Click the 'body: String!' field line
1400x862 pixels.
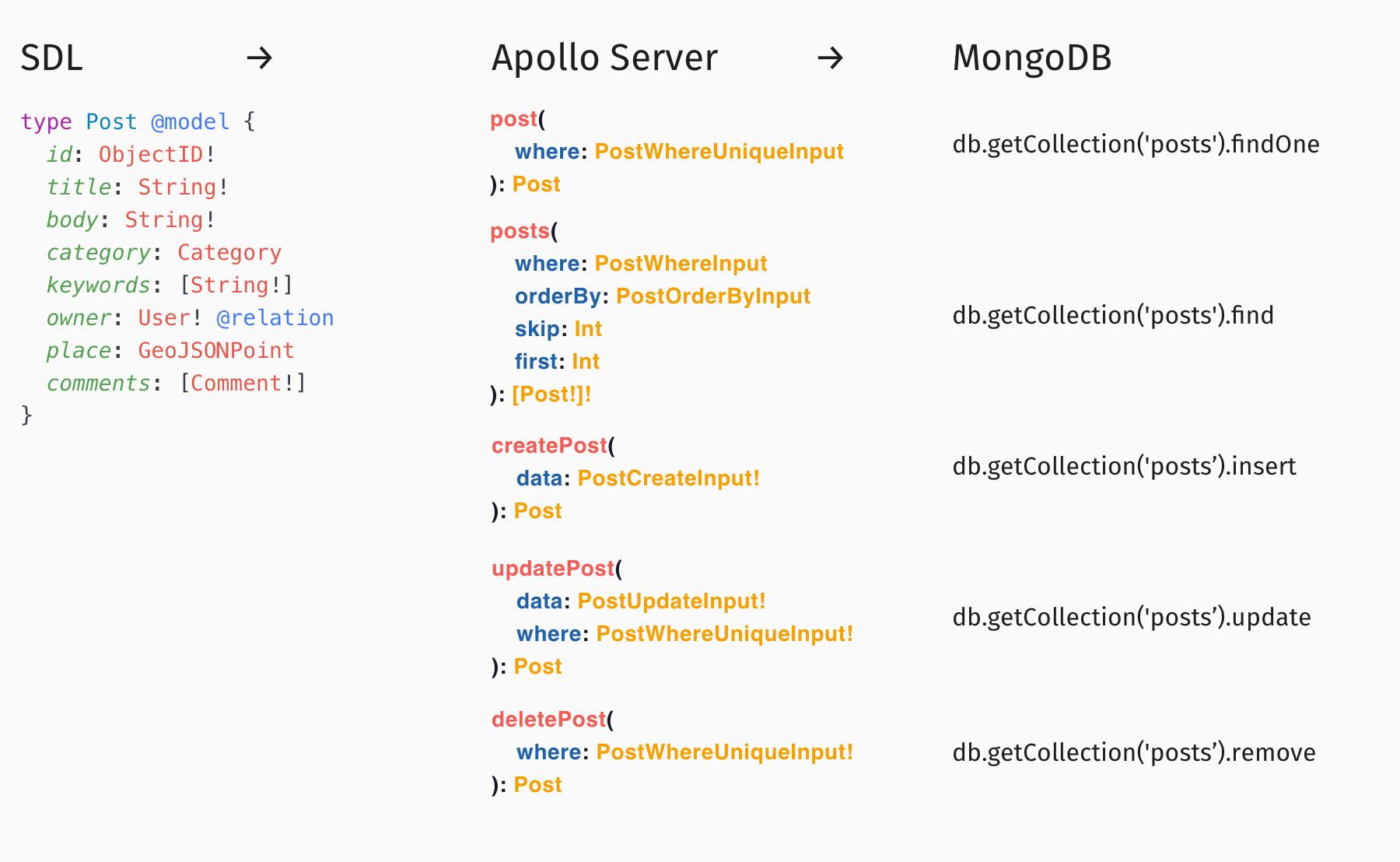tap(131, 219)
